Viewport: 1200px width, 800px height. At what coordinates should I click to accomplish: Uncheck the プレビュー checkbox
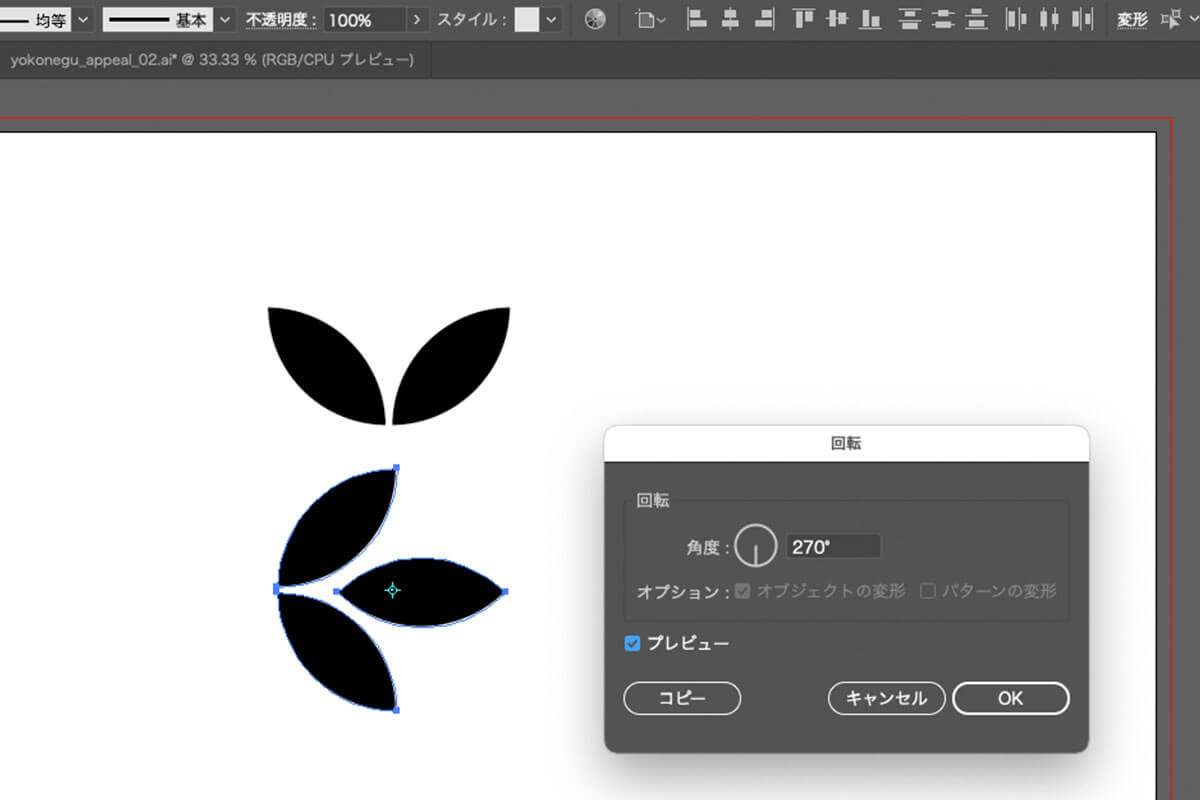click(x=632, y=643)
